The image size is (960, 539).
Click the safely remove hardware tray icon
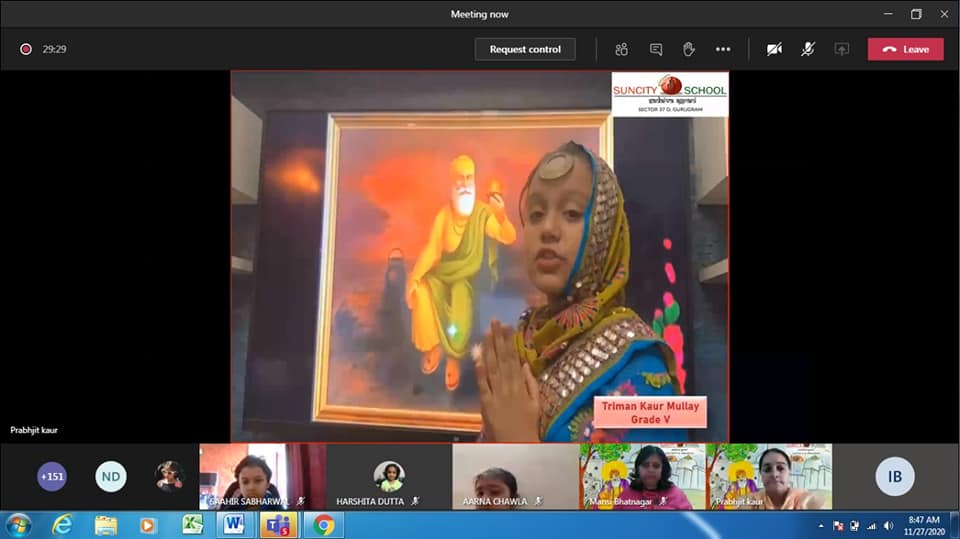(x=855, y=526)
